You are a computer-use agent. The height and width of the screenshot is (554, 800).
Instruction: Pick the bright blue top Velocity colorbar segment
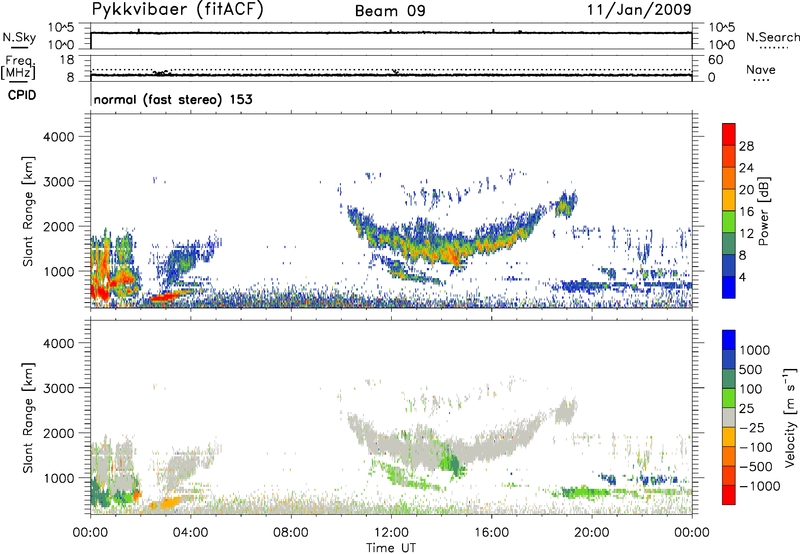click(729, 340)
